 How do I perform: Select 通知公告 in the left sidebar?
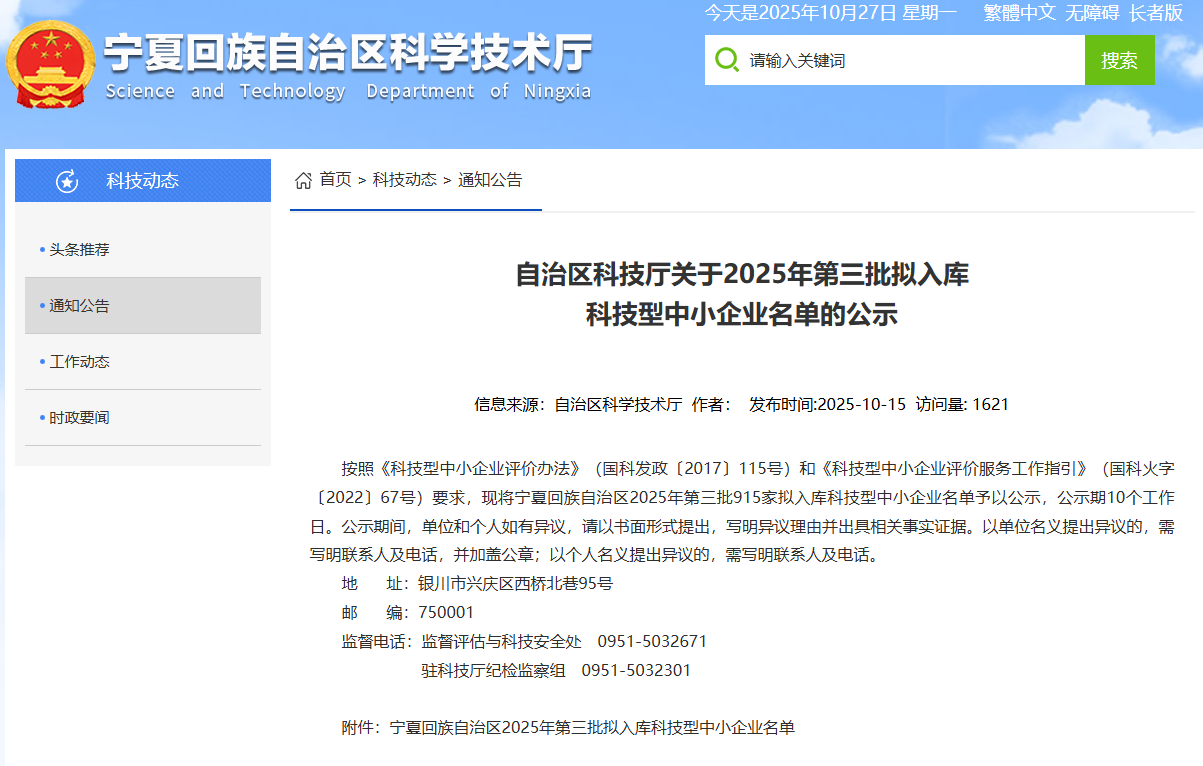coord(80,306)
